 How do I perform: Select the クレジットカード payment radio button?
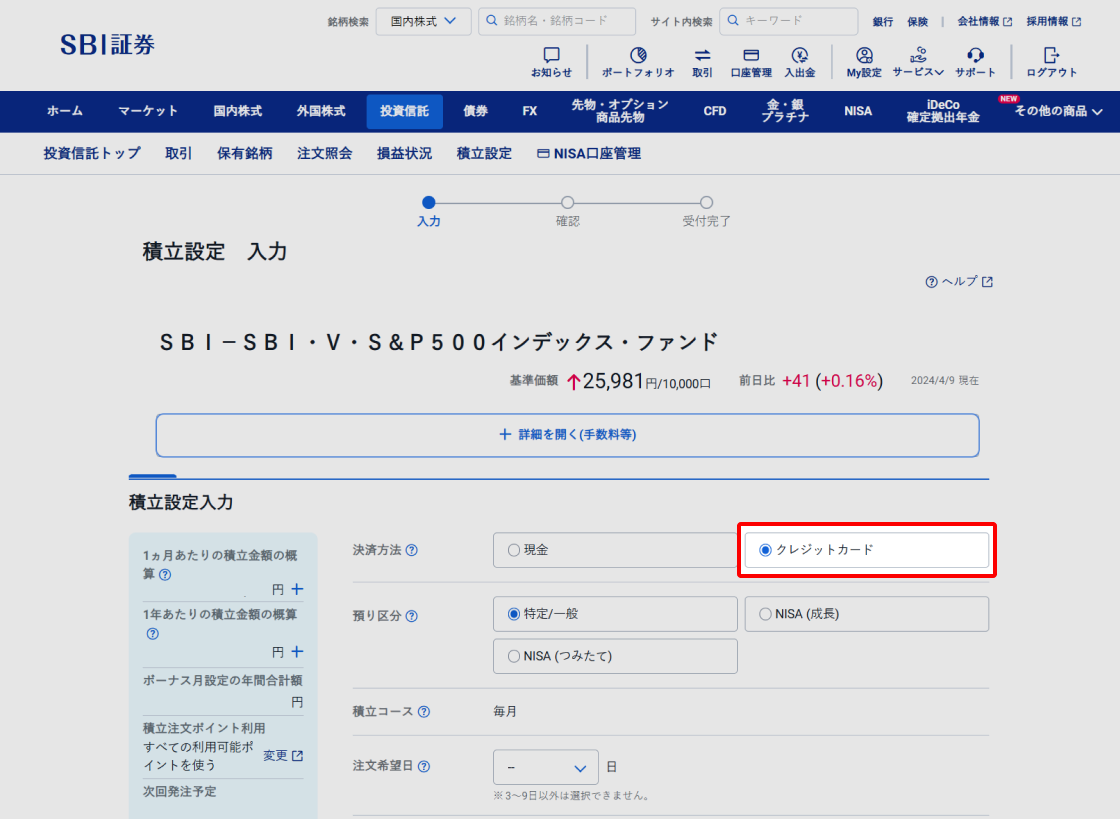point(765,551)
